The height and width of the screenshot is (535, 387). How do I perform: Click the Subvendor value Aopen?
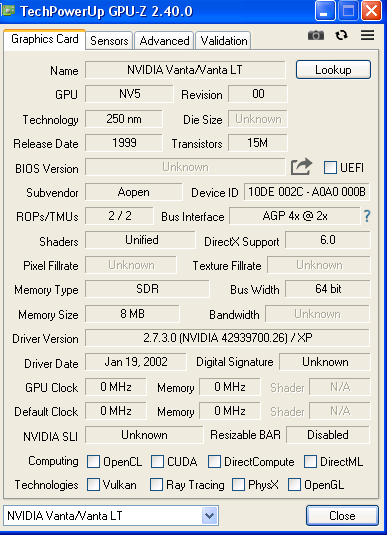(x=133, y=192)
